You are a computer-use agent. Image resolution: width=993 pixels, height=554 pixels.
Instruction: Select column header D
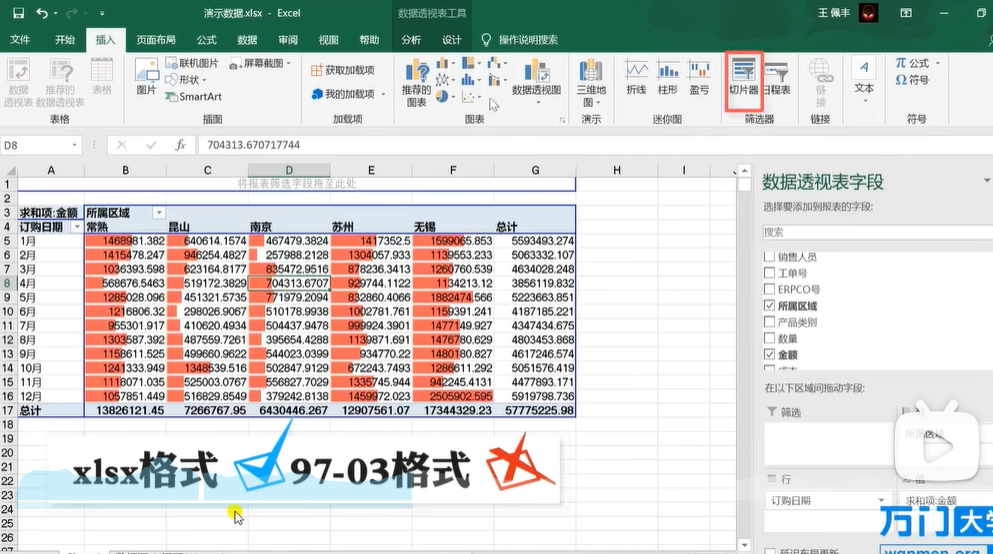pos(289,170)
